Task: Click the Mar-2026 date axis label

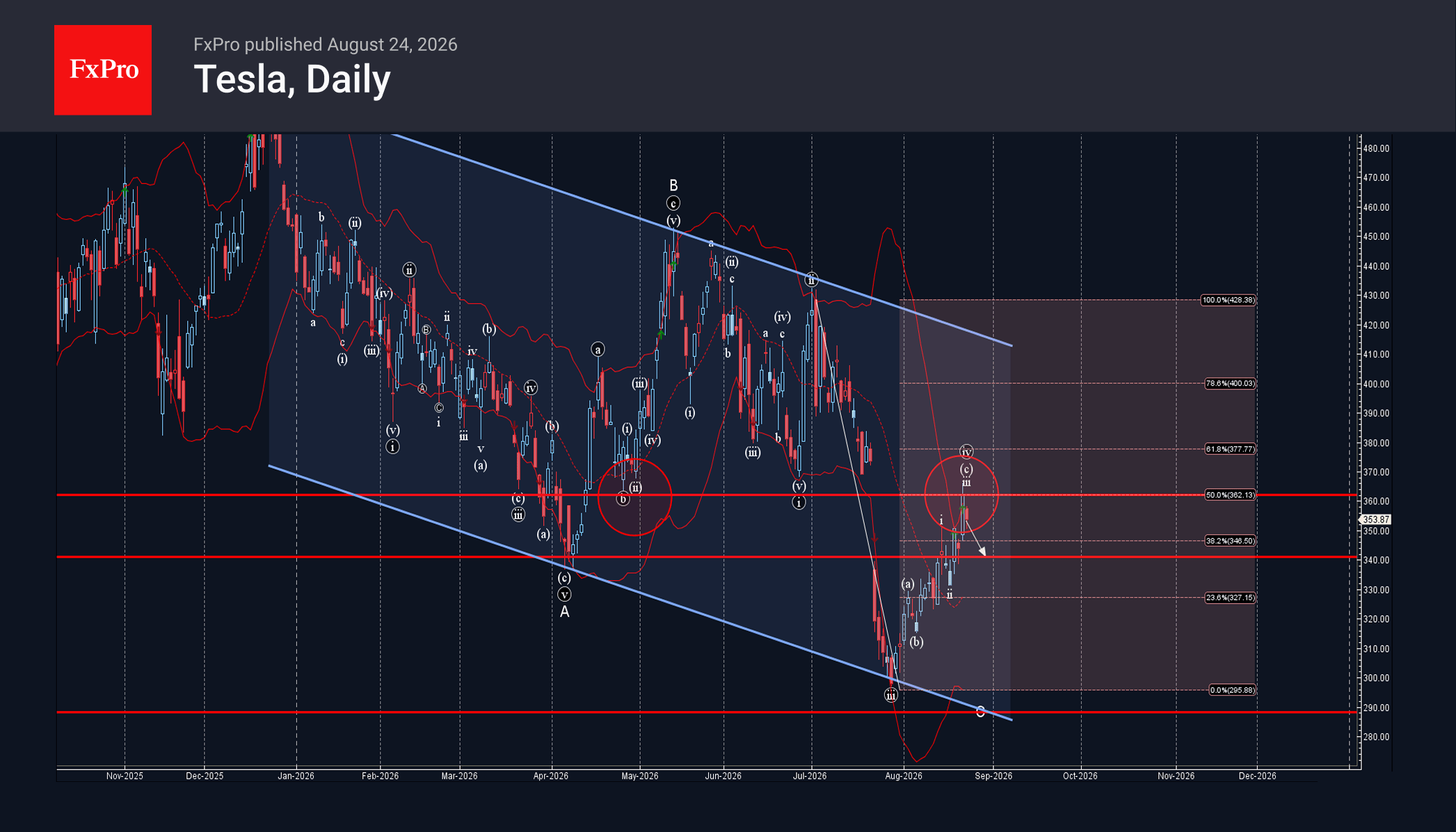Action: pos(459,776)
